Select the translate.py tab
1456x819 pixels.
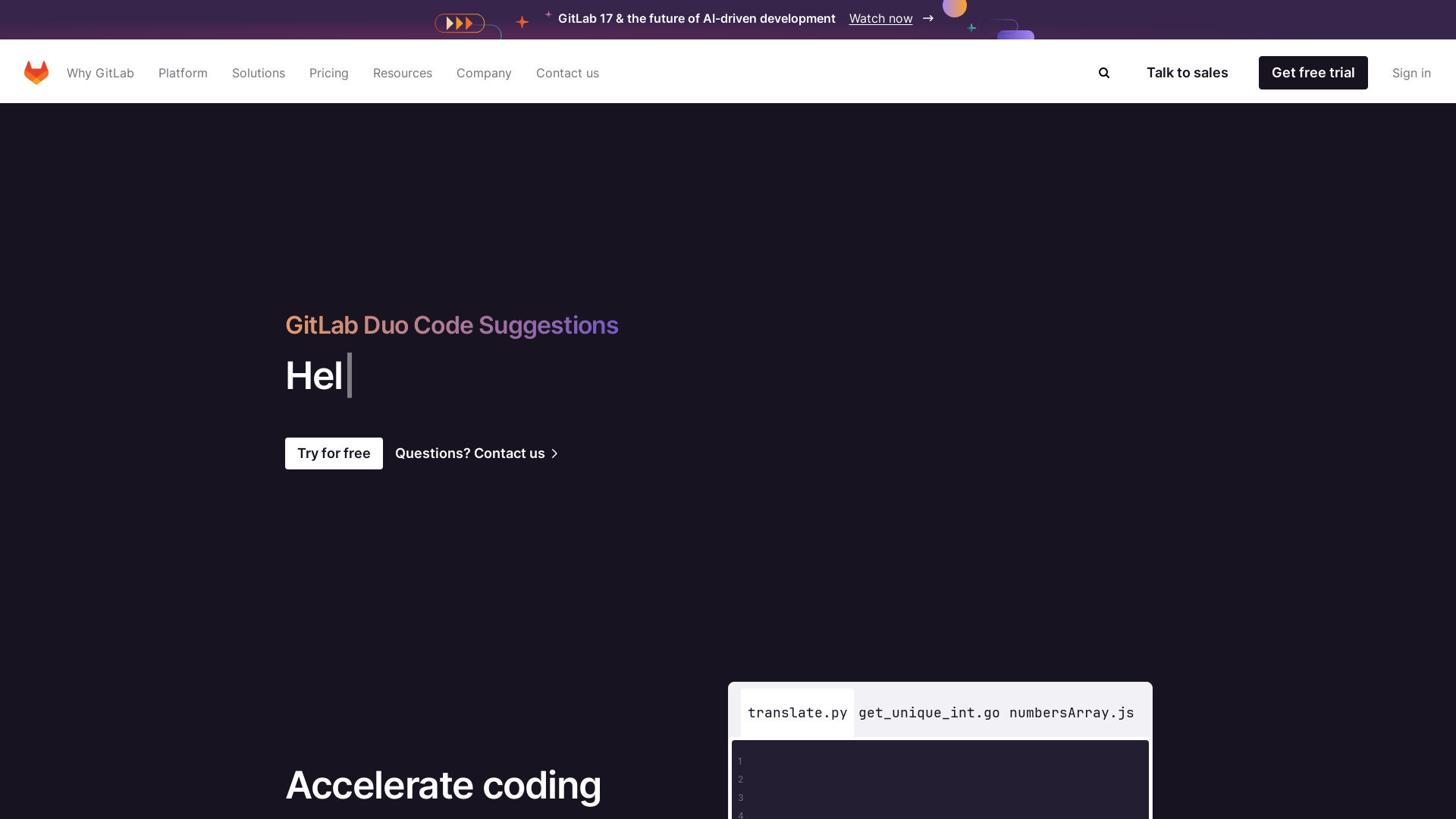click(x=797, y=713)
